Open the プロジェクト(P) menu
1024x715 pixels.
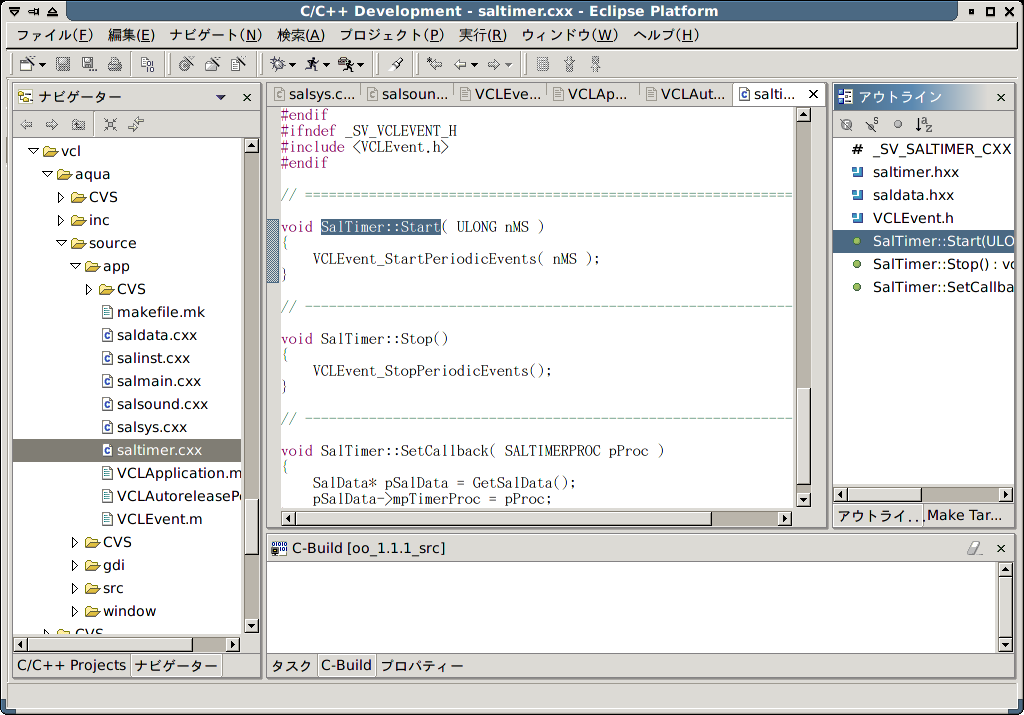pyautogui.click(x=391, y=35)
